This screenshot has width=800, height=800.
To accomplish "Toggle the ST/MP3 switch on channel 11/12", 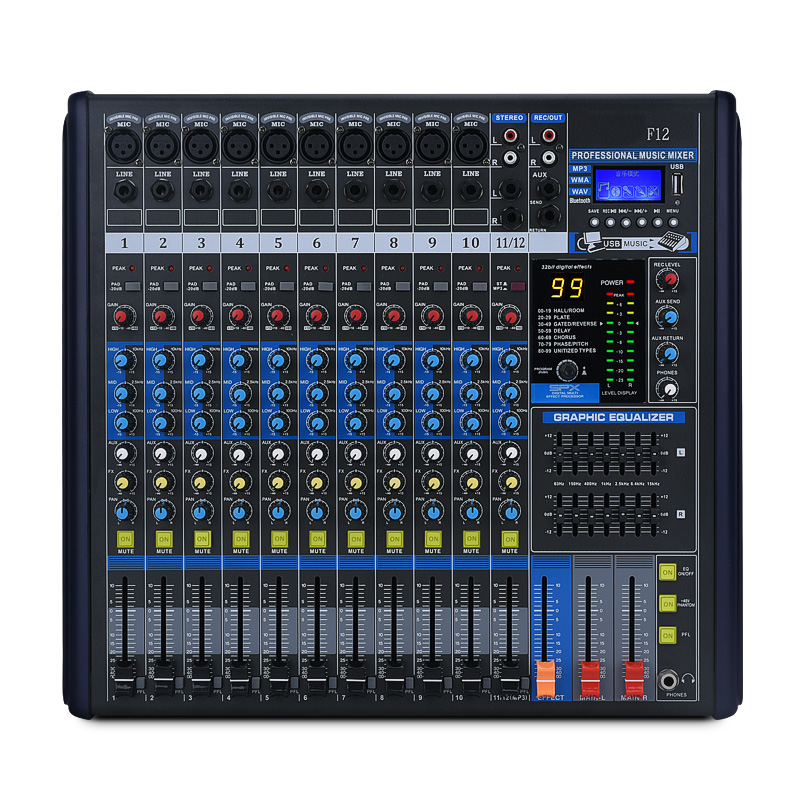I will pyautogui.click(x=517, y=286).
